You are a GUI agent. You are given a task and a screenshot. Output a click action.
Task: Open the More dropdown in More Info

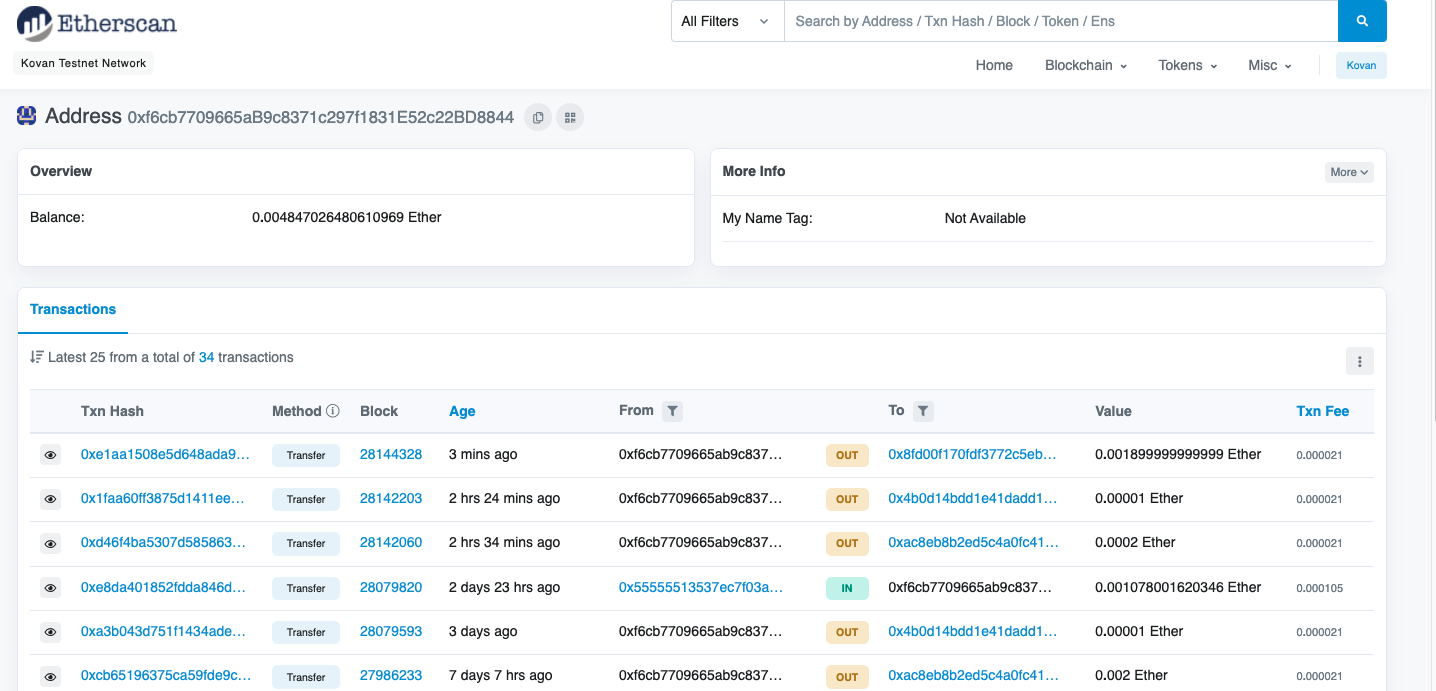coord(1349,172)
